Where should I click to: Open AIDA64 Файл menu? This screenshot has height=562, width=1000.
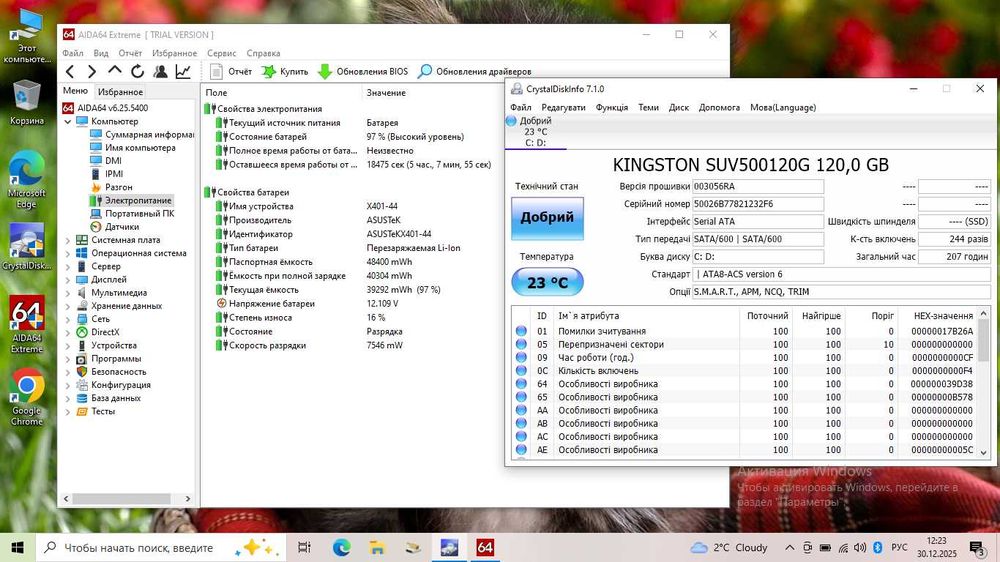(73, 53)
